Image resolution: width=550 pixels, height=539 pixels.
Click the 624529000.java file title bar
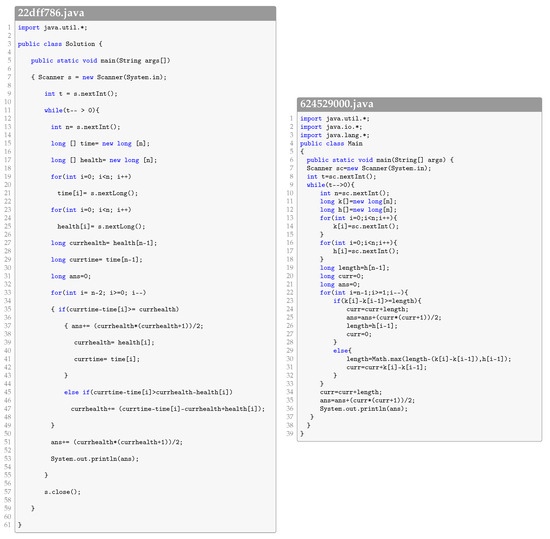click(x=419, y=104)
